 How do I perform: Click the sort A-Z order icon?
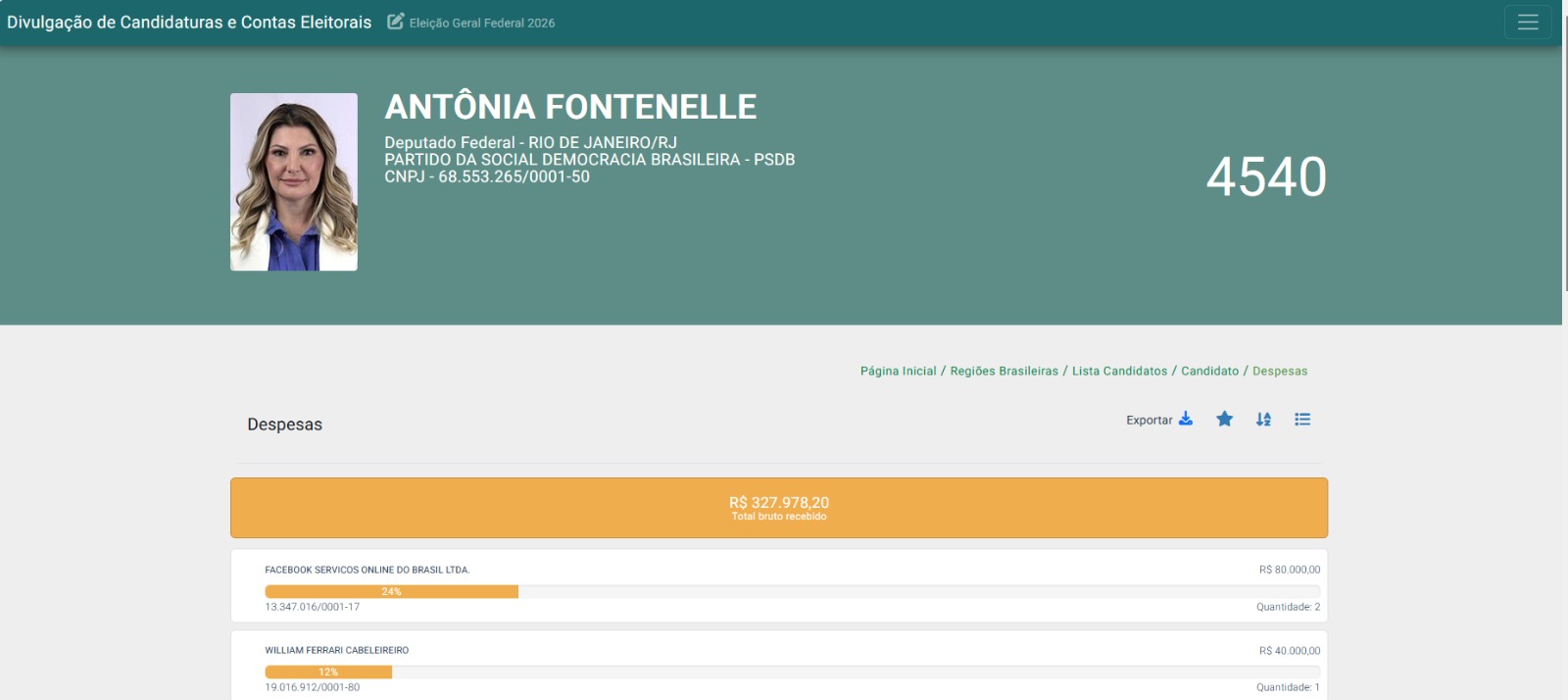coord(1263,419)
